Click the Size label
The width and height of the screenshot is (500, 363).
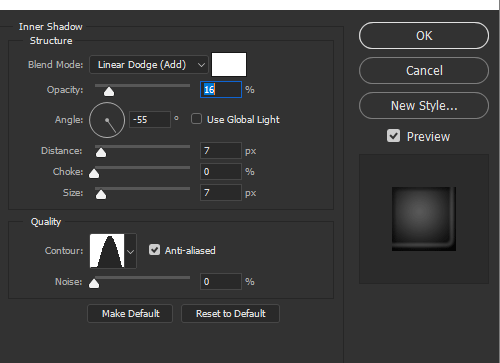pyautogui.click(x=73, y=193)
